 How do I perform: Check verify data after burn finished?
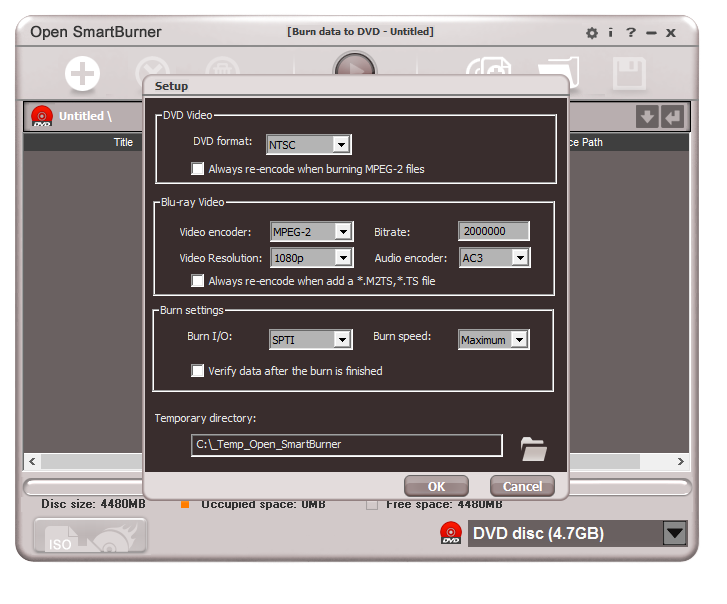198,371
